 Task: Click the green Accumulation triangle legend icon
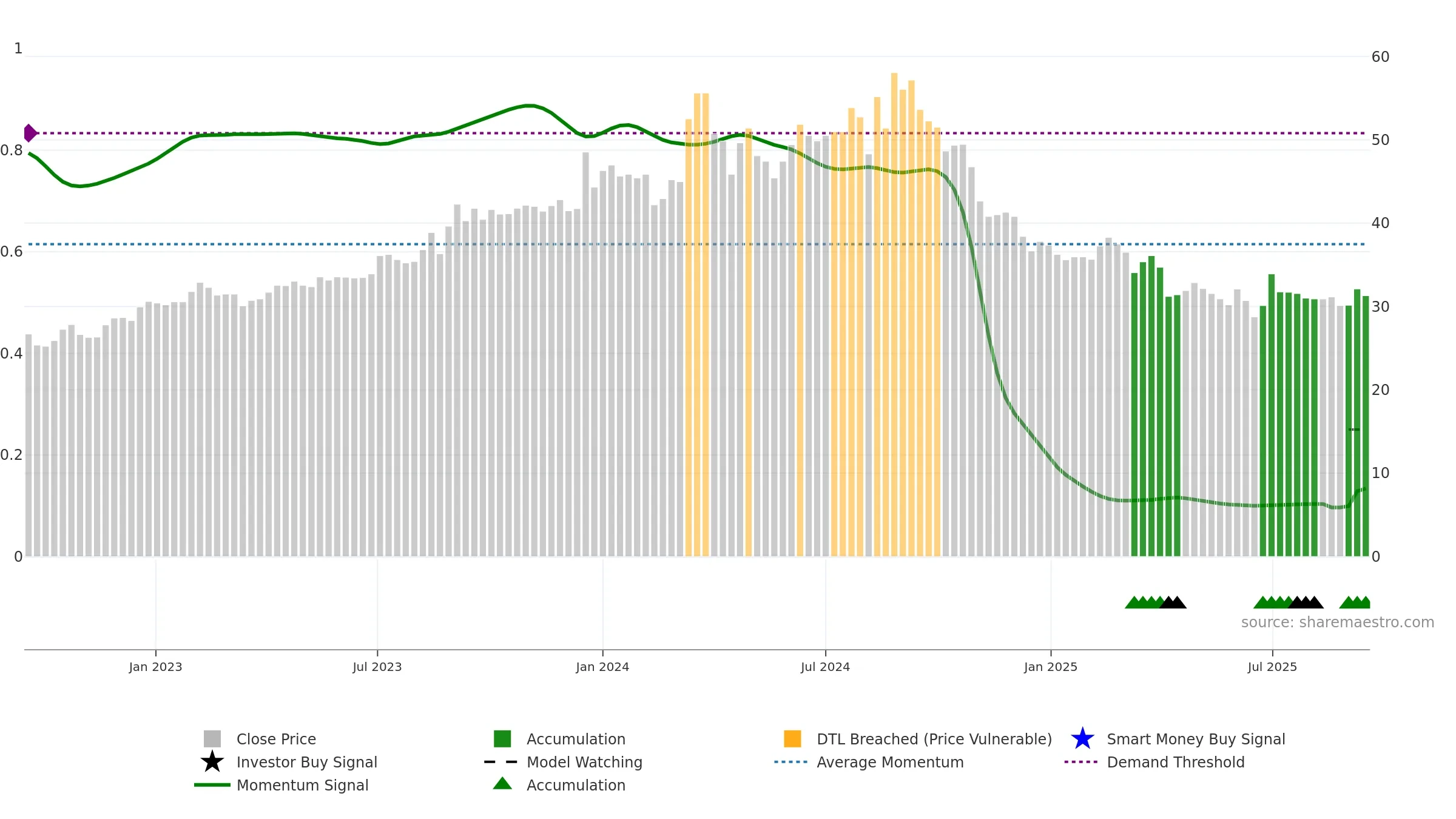(502, 784)
